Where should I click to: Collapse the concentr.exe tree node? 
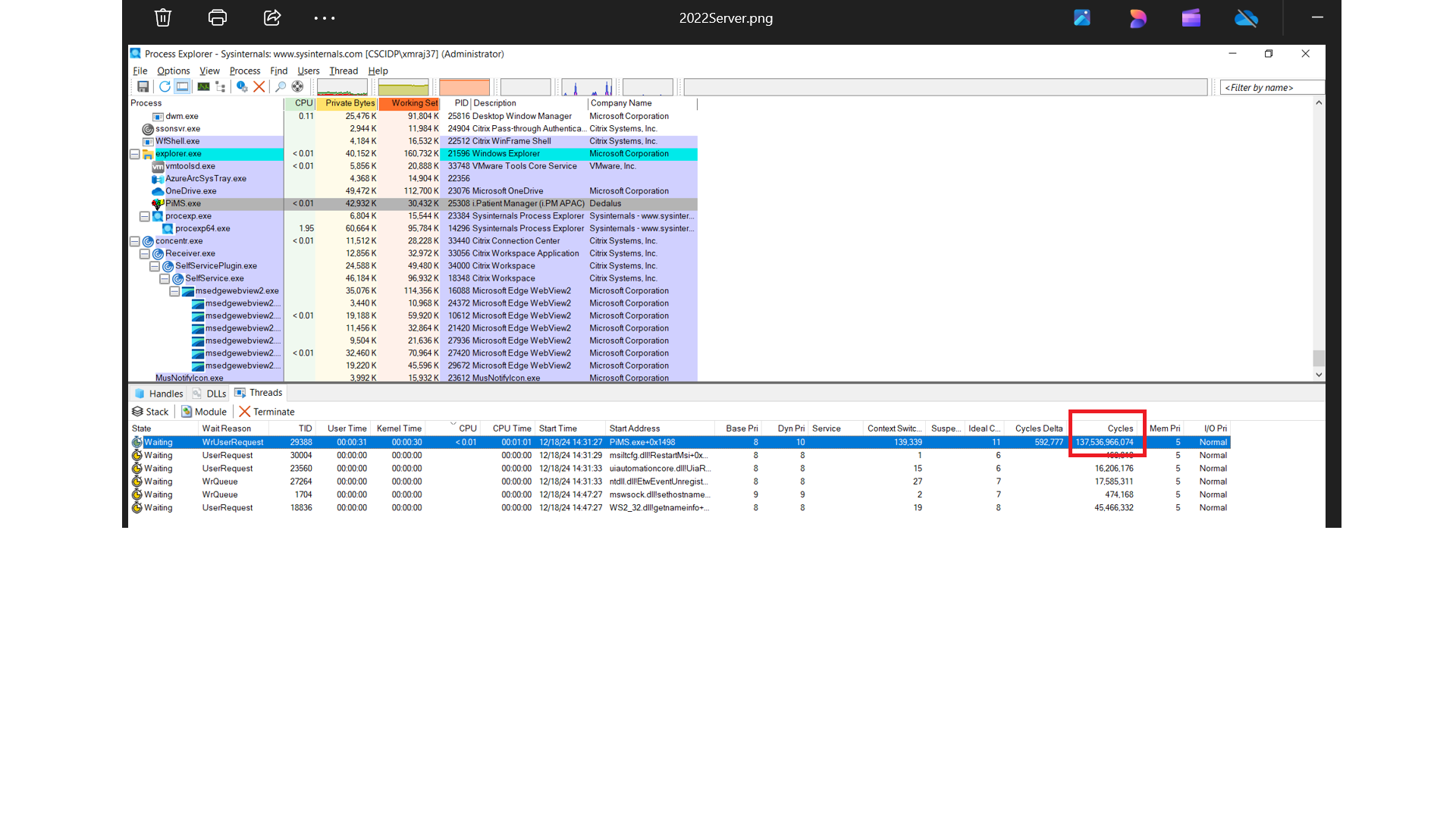coord(135,241)
